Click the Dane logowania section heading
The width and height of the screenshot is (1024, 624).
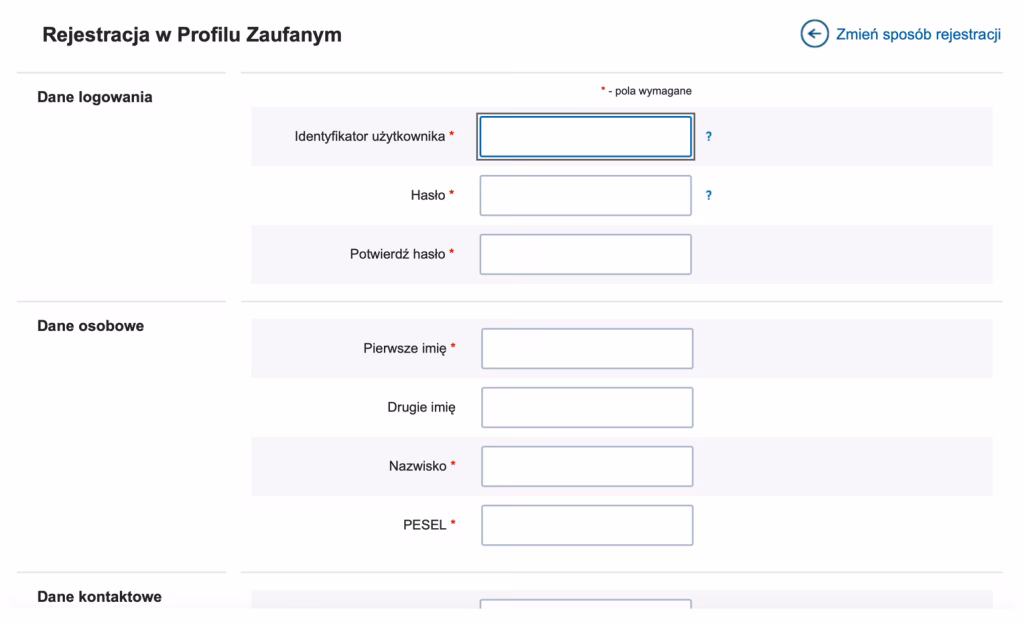[96, 97]
